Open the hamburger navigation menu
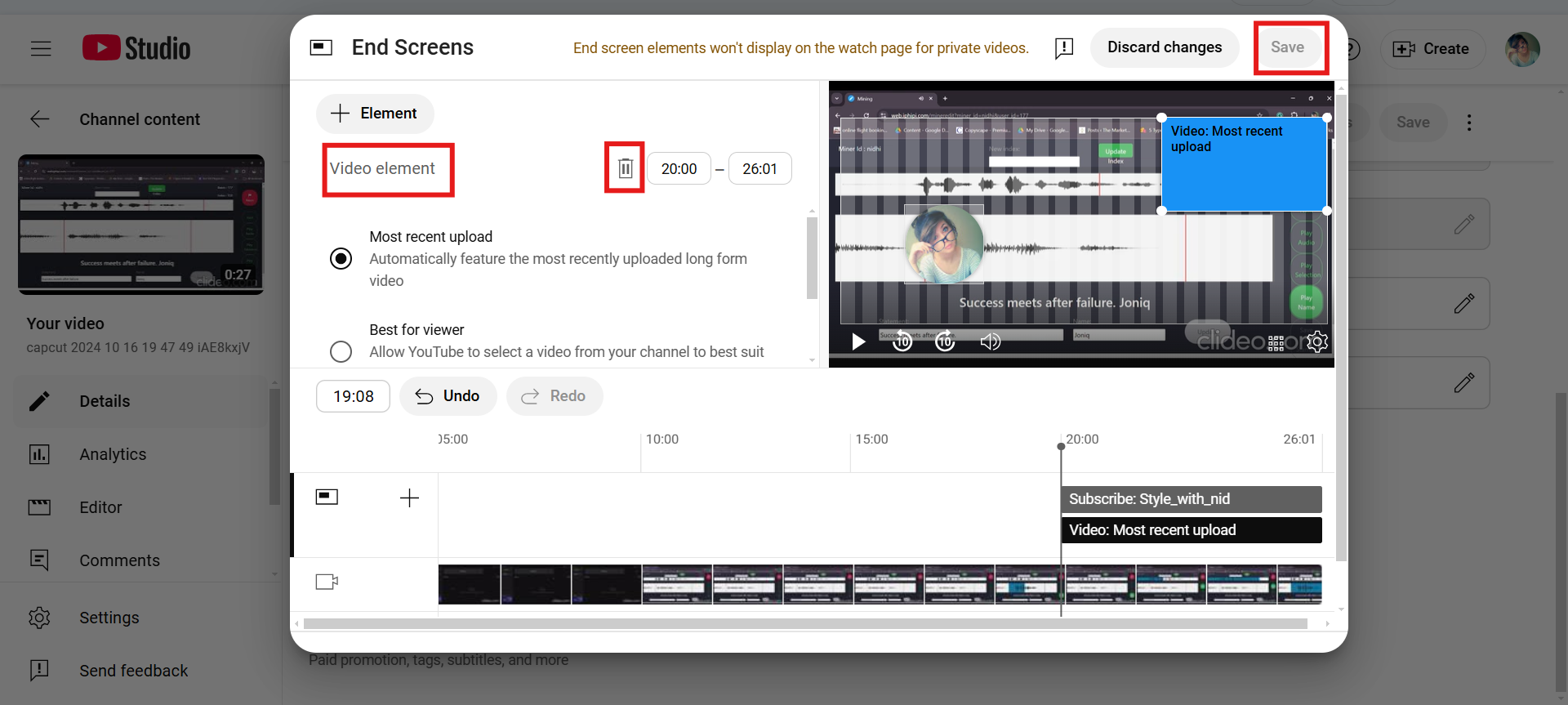 (41, 49)
